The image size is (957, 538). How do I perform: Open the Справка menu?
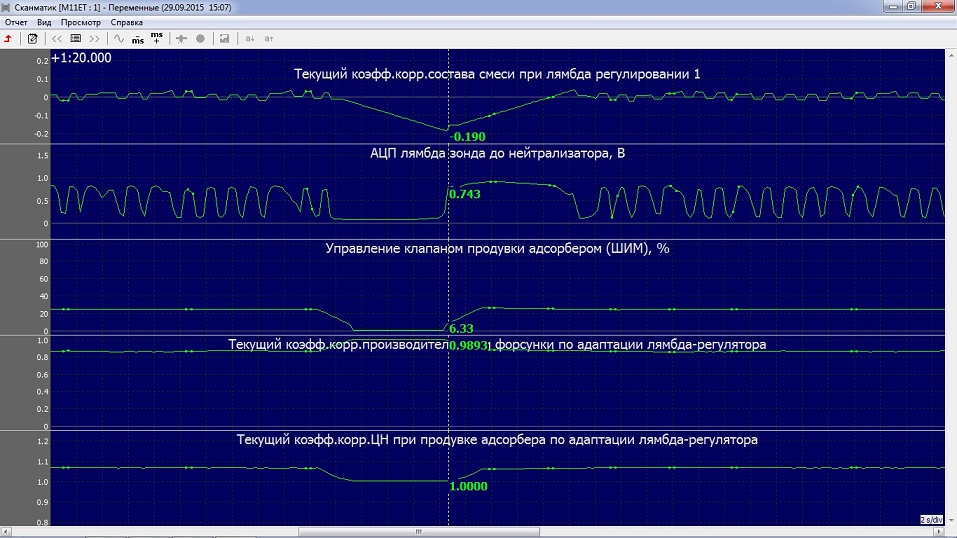pos(126,22)
